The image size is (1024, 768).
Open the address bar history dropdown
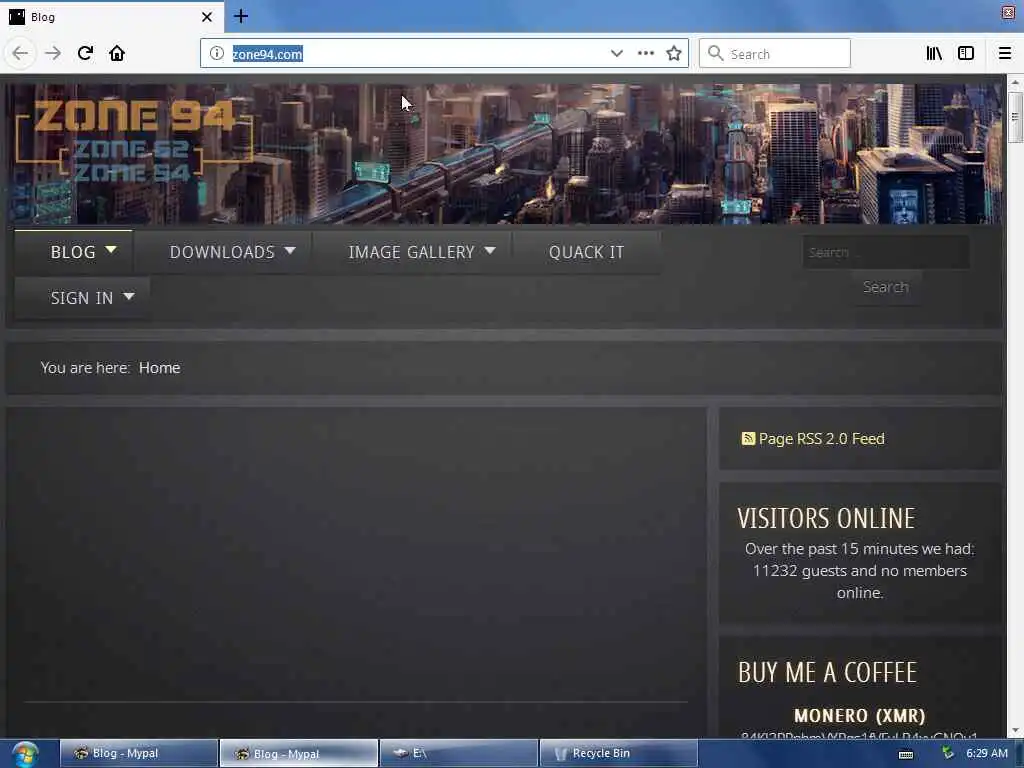[x=616, y=54]
